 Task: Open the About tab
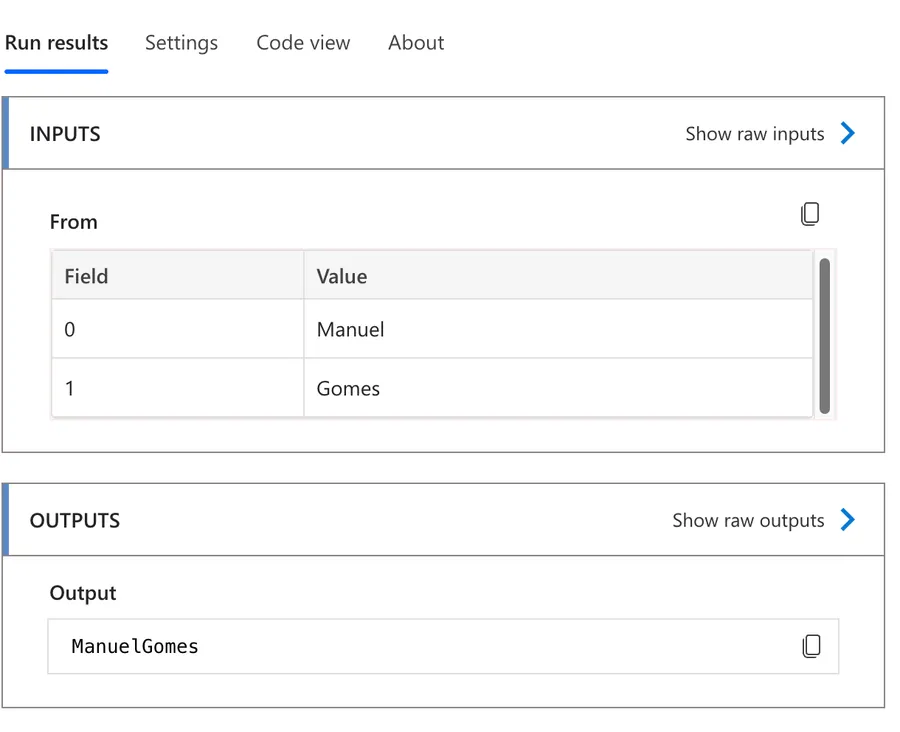(416, 42)
